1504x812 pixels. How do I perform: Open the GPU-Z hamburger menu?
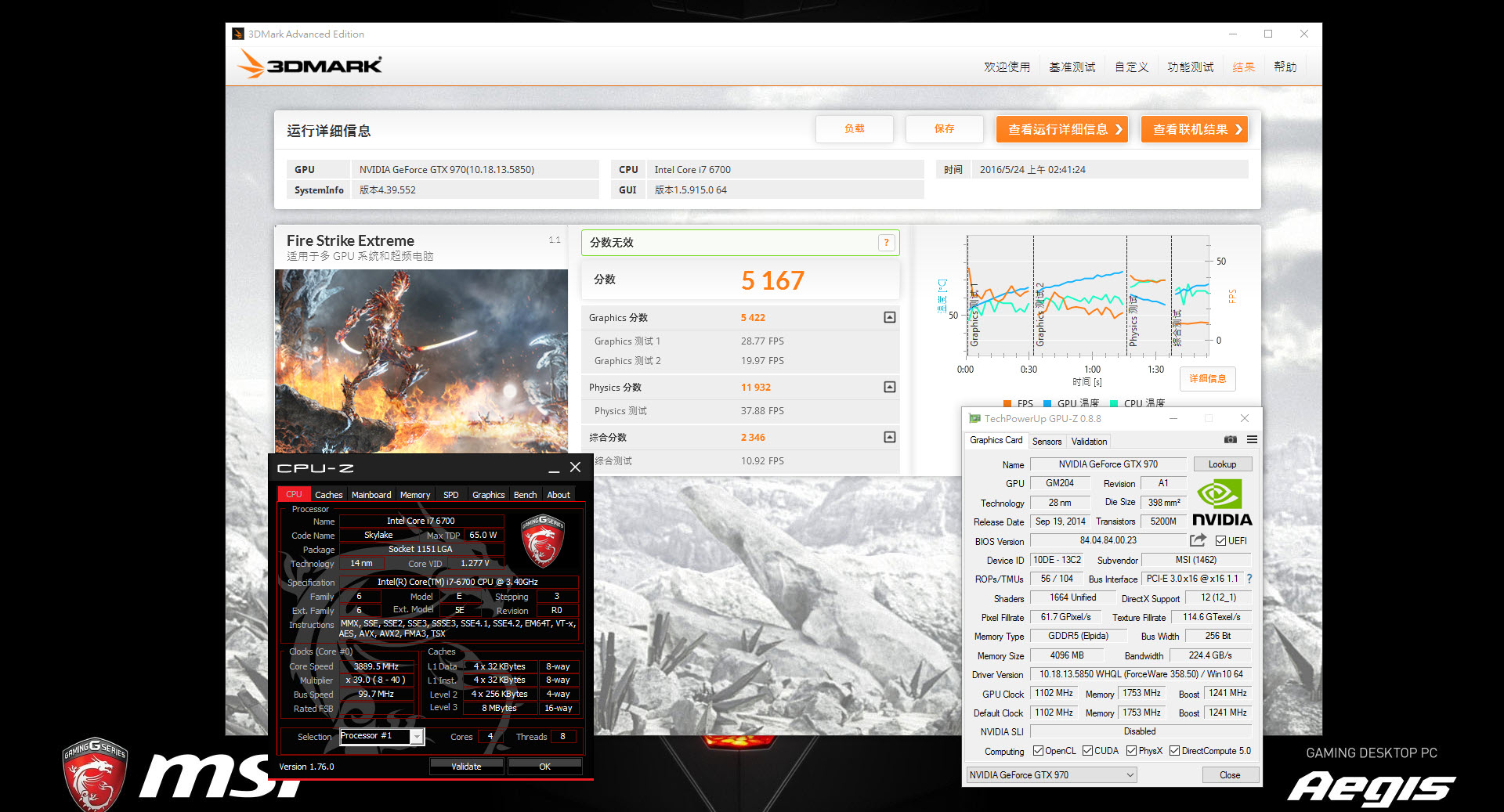pyautogui.click(x=1252, y=440)
